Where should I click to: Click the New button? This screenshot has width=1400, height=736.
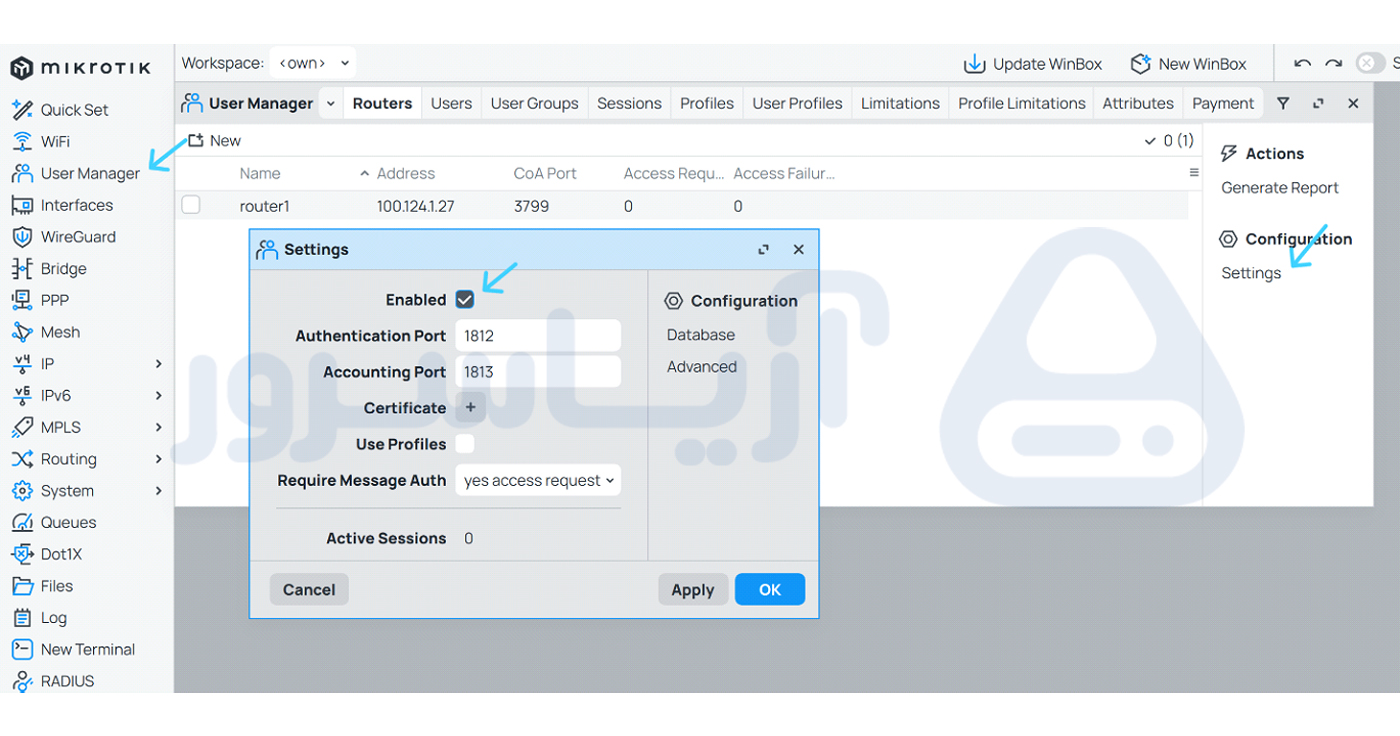(214, 141)
